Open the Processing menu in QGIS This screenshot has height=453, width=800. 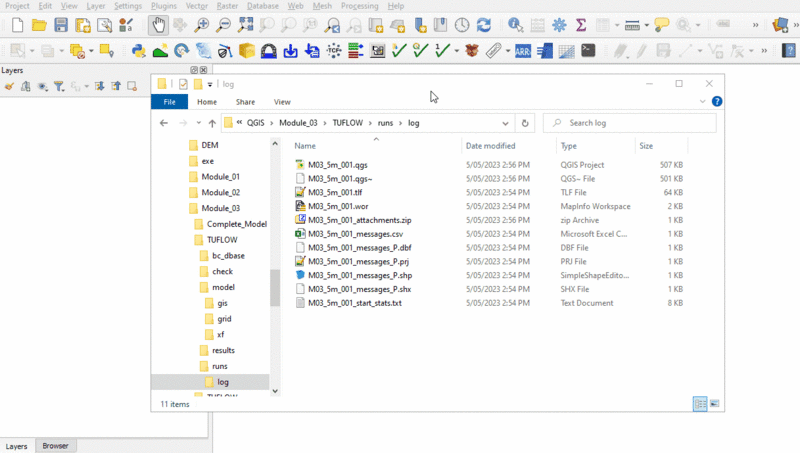[x=359, y=6]
